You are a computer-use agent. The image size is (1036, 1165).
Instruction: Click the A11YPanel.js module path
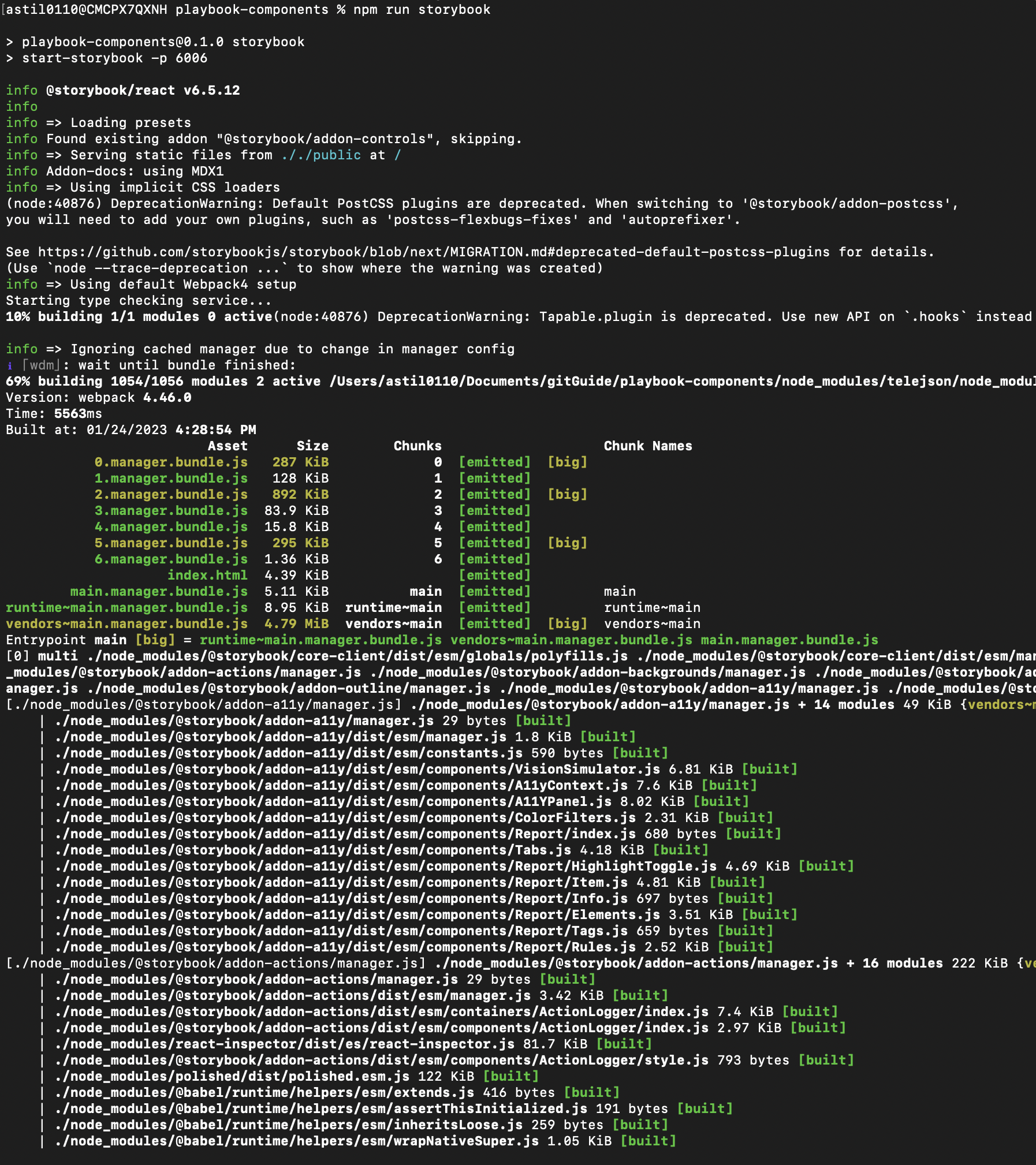[x=333, y=802]
